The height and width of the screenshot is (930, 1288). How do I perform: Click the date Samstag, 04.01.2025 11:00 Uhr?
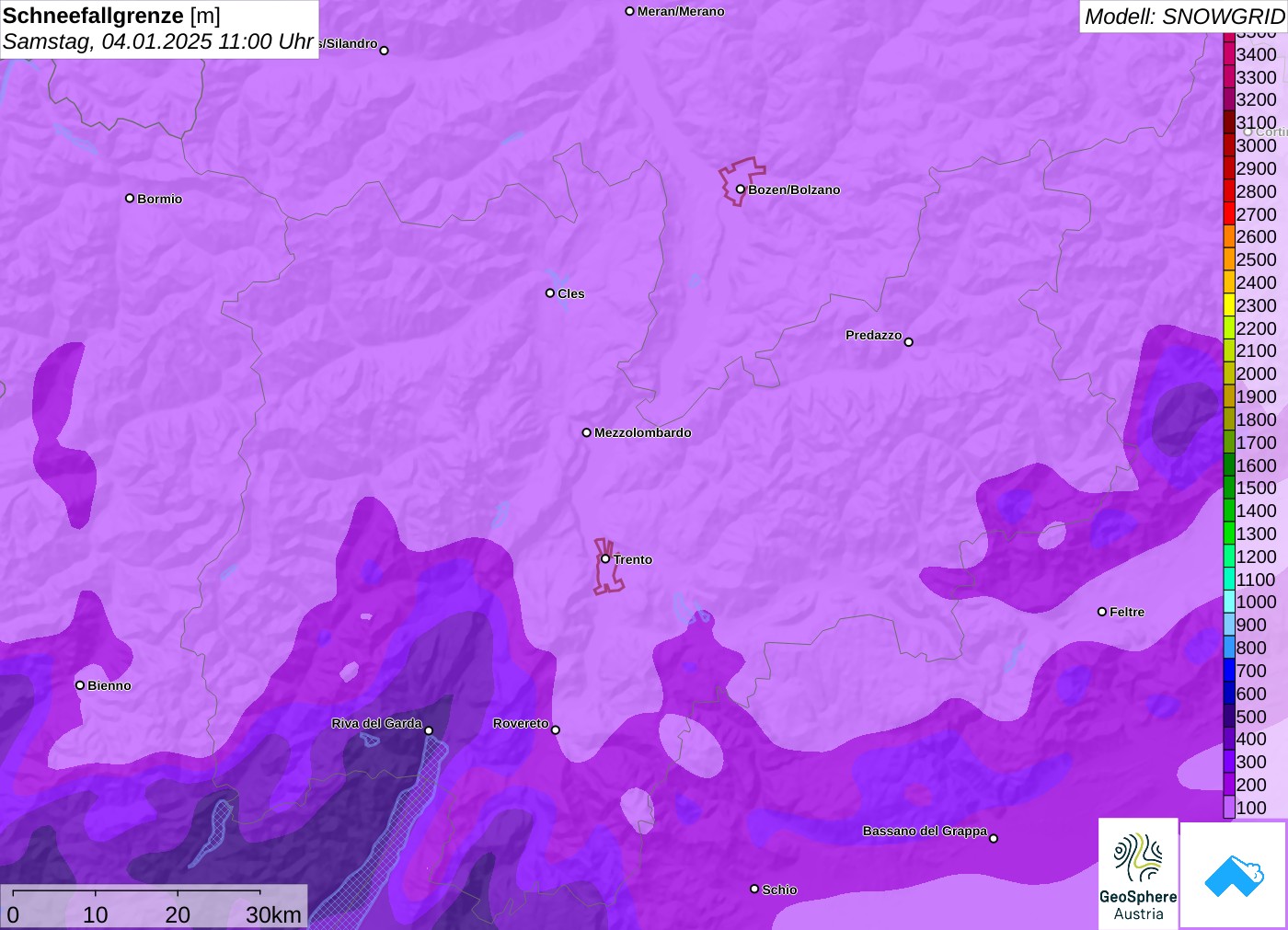pos(158,41)
